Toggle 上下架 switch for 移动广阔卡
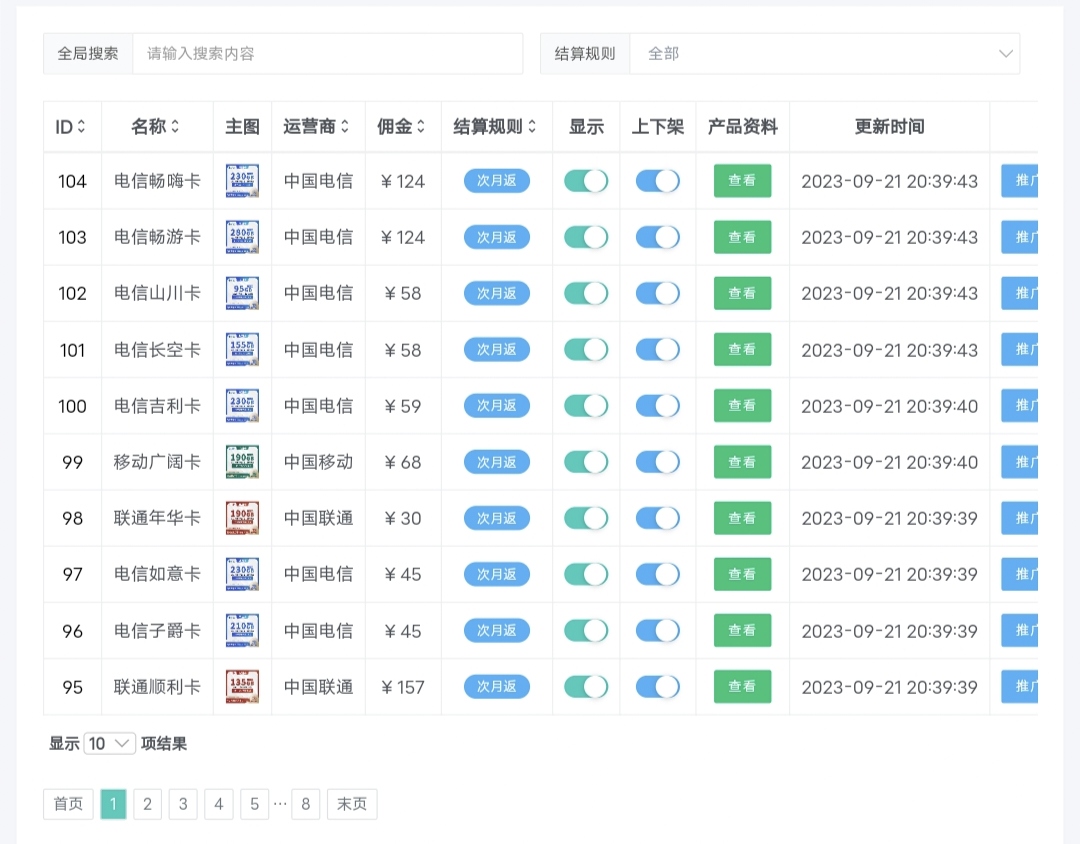This screenshot has height=844, width=1080. [x=657, y=462]
